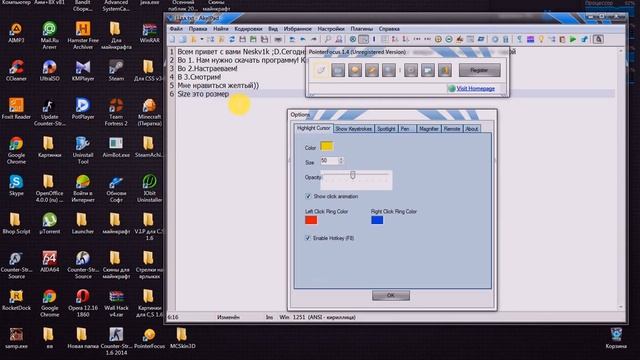
Task: Open the Справка menu
Action: point(389,29)
